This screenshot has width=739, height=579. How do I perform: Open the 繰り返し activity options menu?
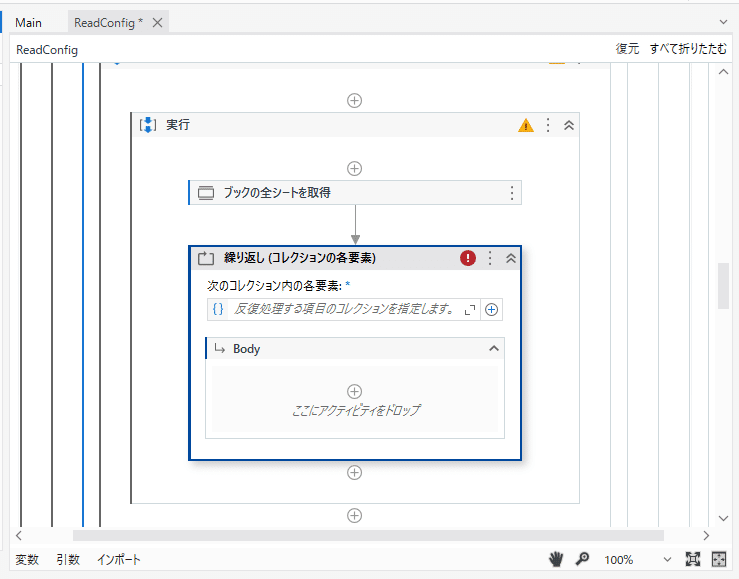tap(490, 258)
